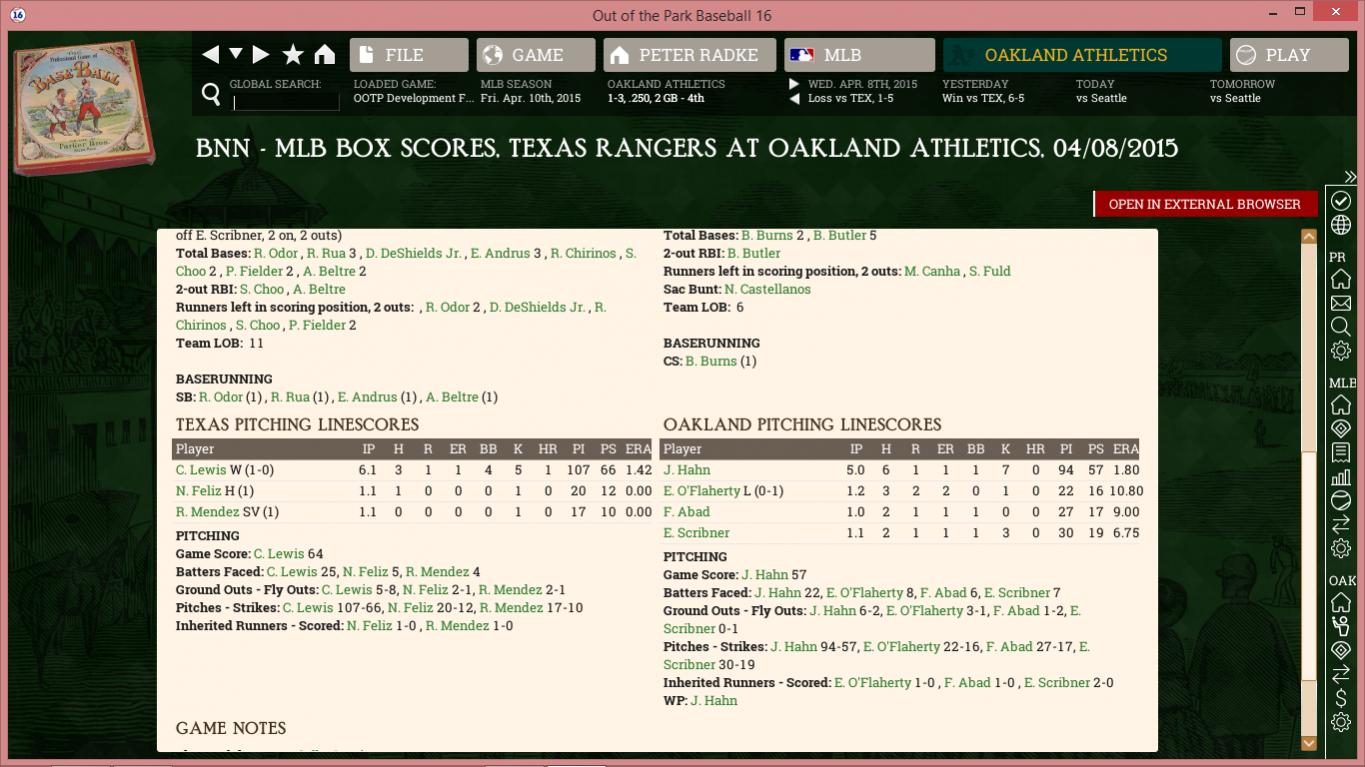This screenshot has height=767, width=1365.
Task: Open M. Canha player link
Action: tap(932, 271)
